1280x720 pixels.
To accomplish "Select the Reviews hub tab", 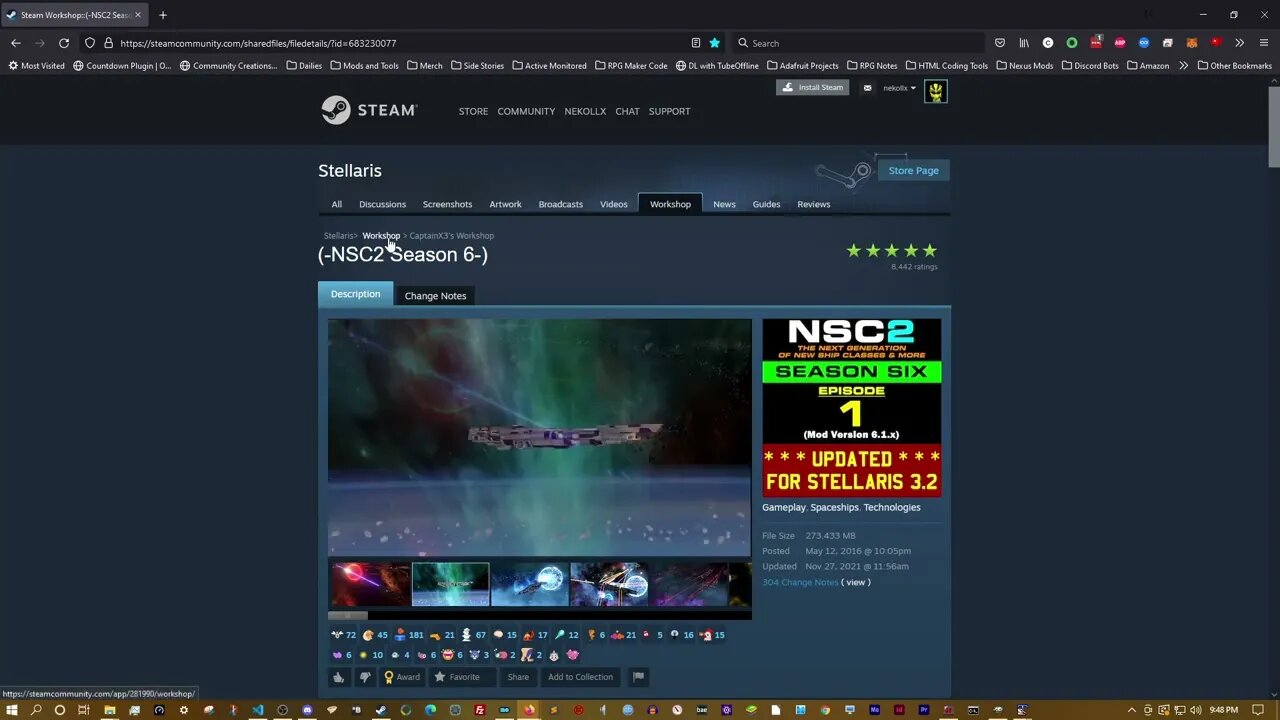I will (x=813, y=204).
